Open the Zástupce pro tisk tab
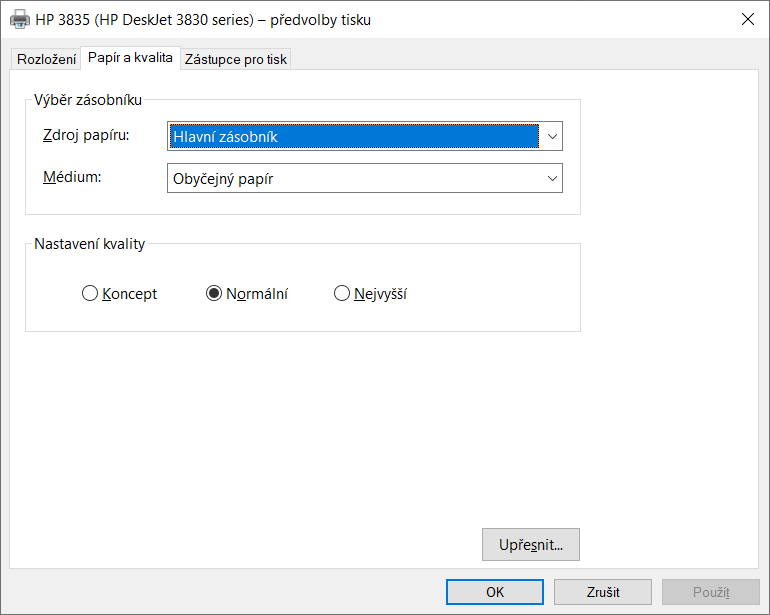Viewport: 770px width, 615px height. [236, 59]
